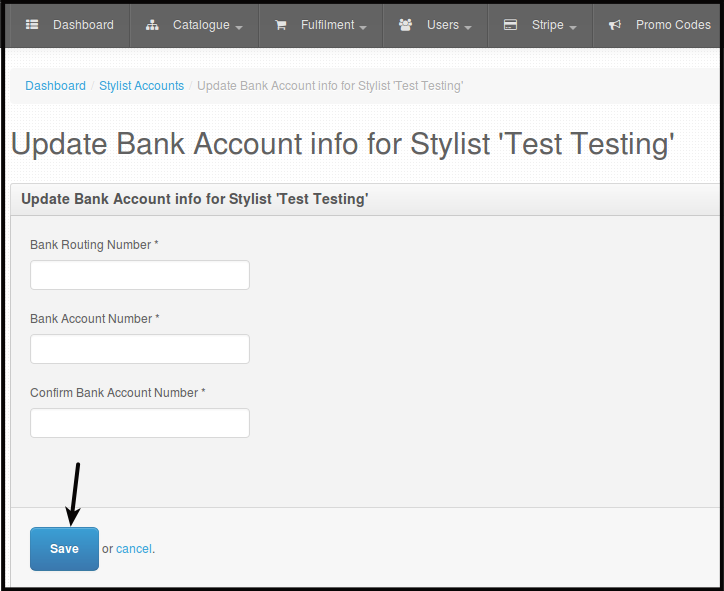Focus the Bank Account Number field
This screenshot has width=724, height=591.
(x=140, y=349)
